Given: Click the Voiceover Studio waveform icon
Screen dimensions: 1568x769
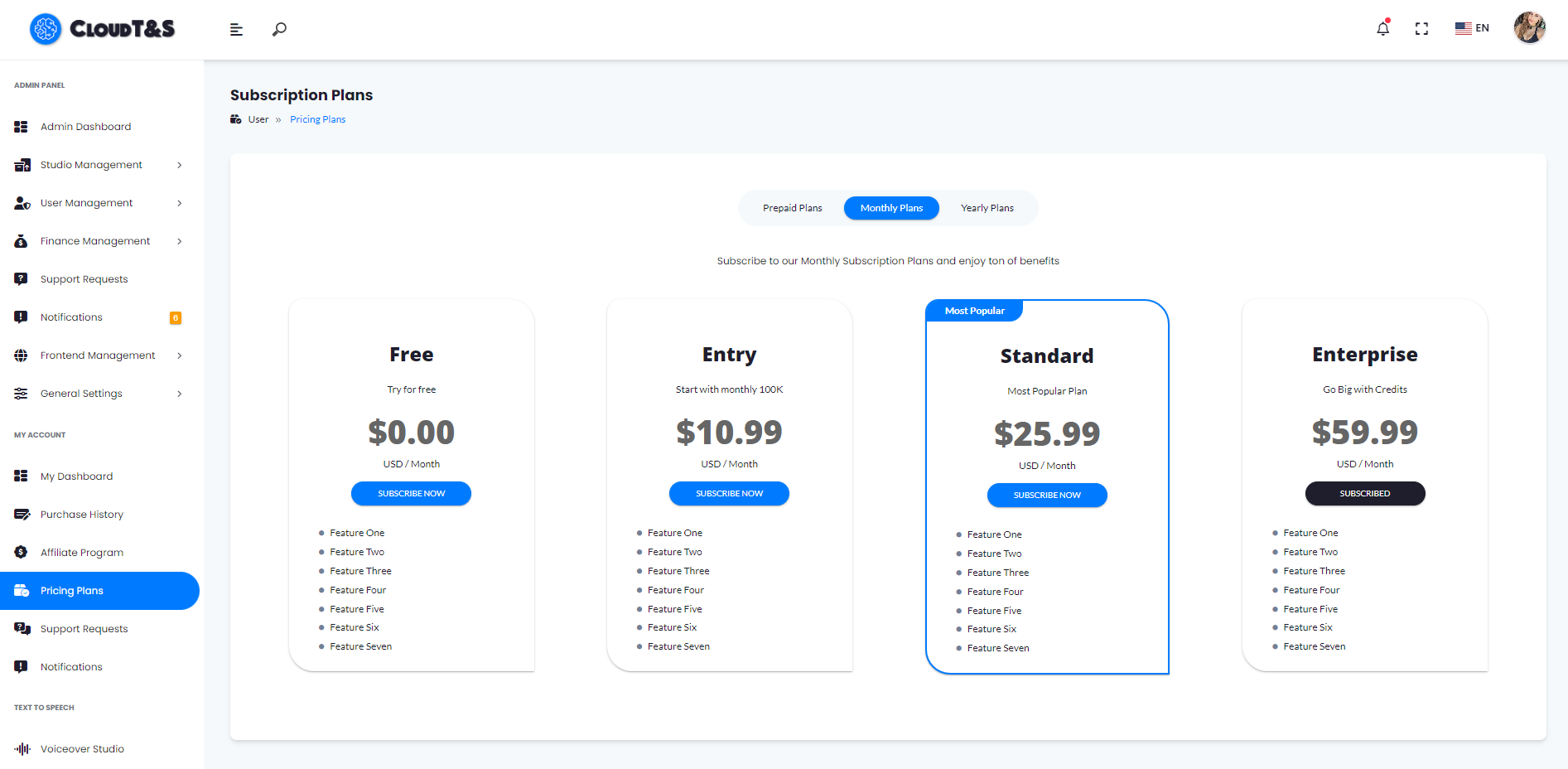Looking at the screenshot, I should pos(22,749).
